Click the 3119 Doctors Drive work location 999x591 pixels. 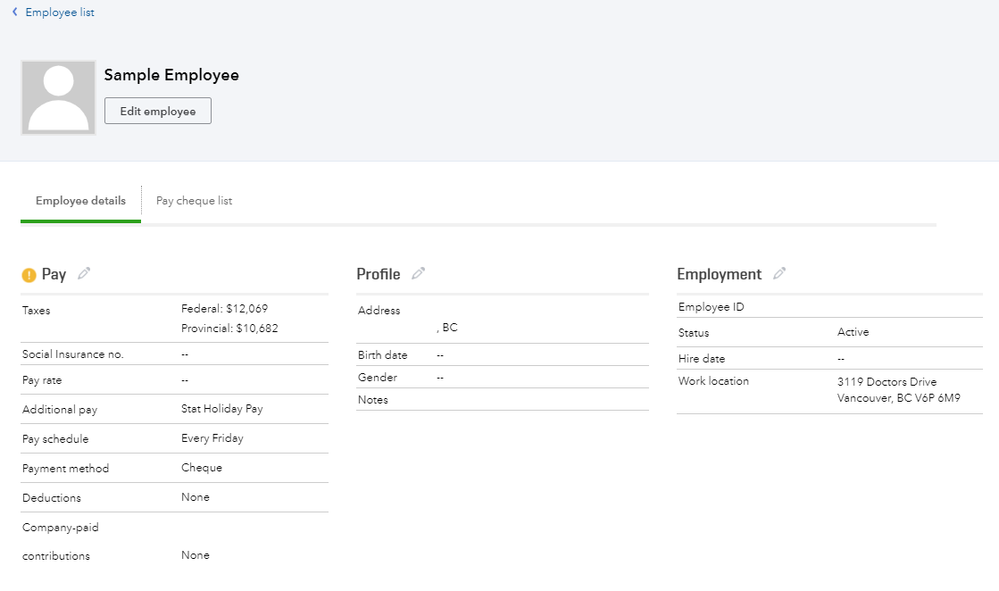pos(887,382)
